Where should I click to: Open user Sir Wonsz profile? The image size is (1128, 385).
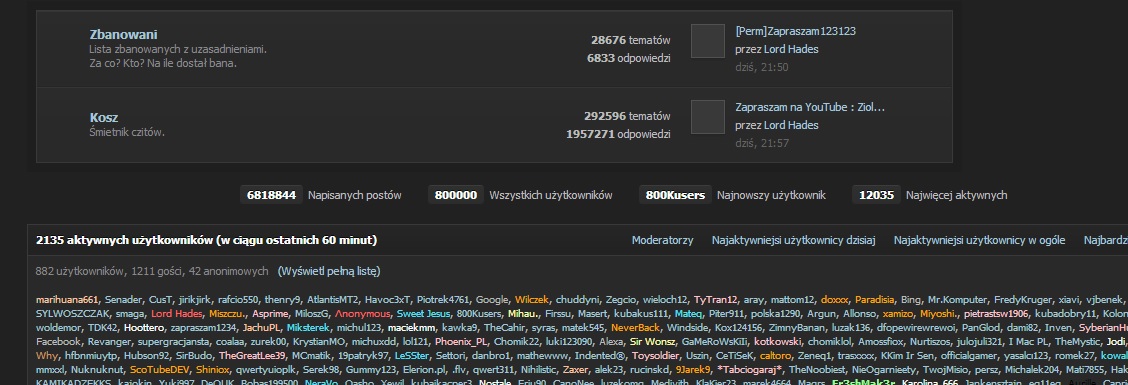[652, 343]
